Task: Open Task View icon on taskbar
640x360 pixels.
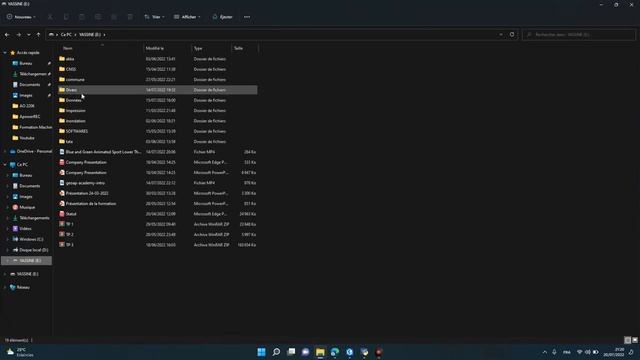Action: [291, 352]
